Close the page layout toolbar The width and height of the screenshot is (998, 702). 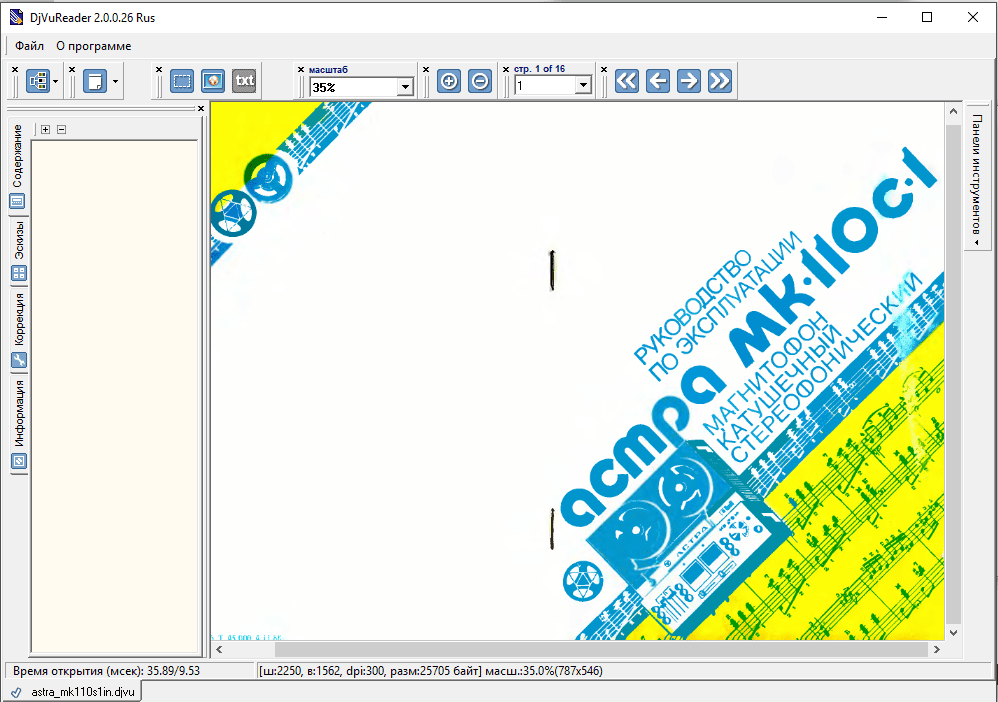72,69
